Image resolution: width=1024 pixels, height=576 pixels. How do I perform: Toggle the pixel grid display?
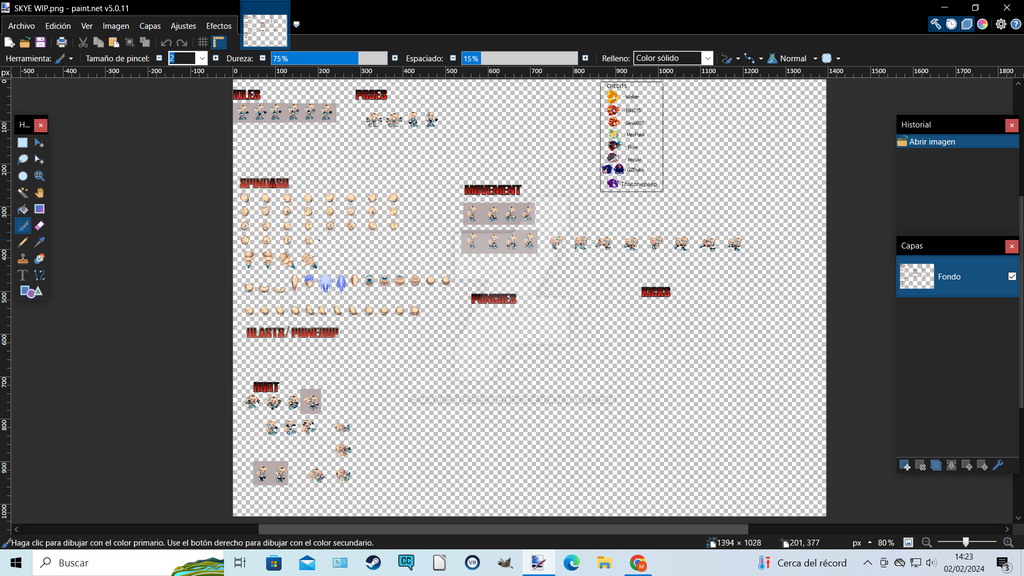pos(203,42)
